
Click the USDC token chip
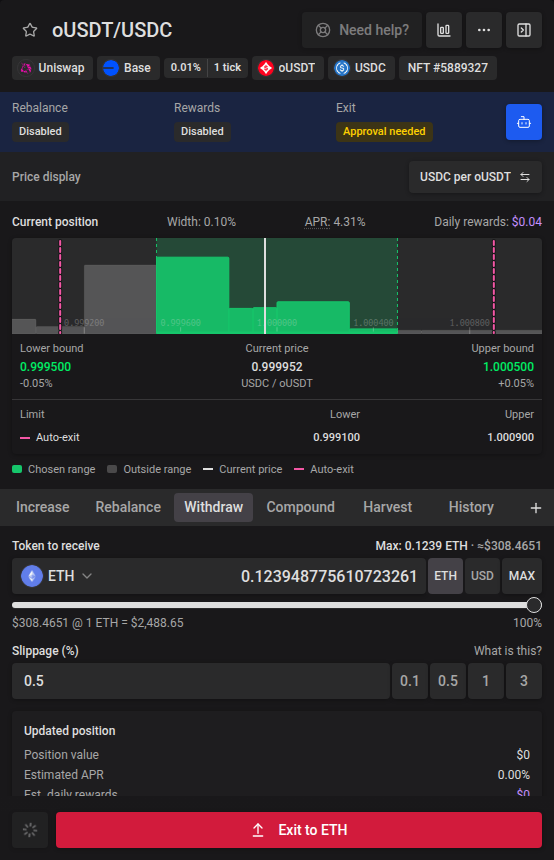(x=361, y=68)
